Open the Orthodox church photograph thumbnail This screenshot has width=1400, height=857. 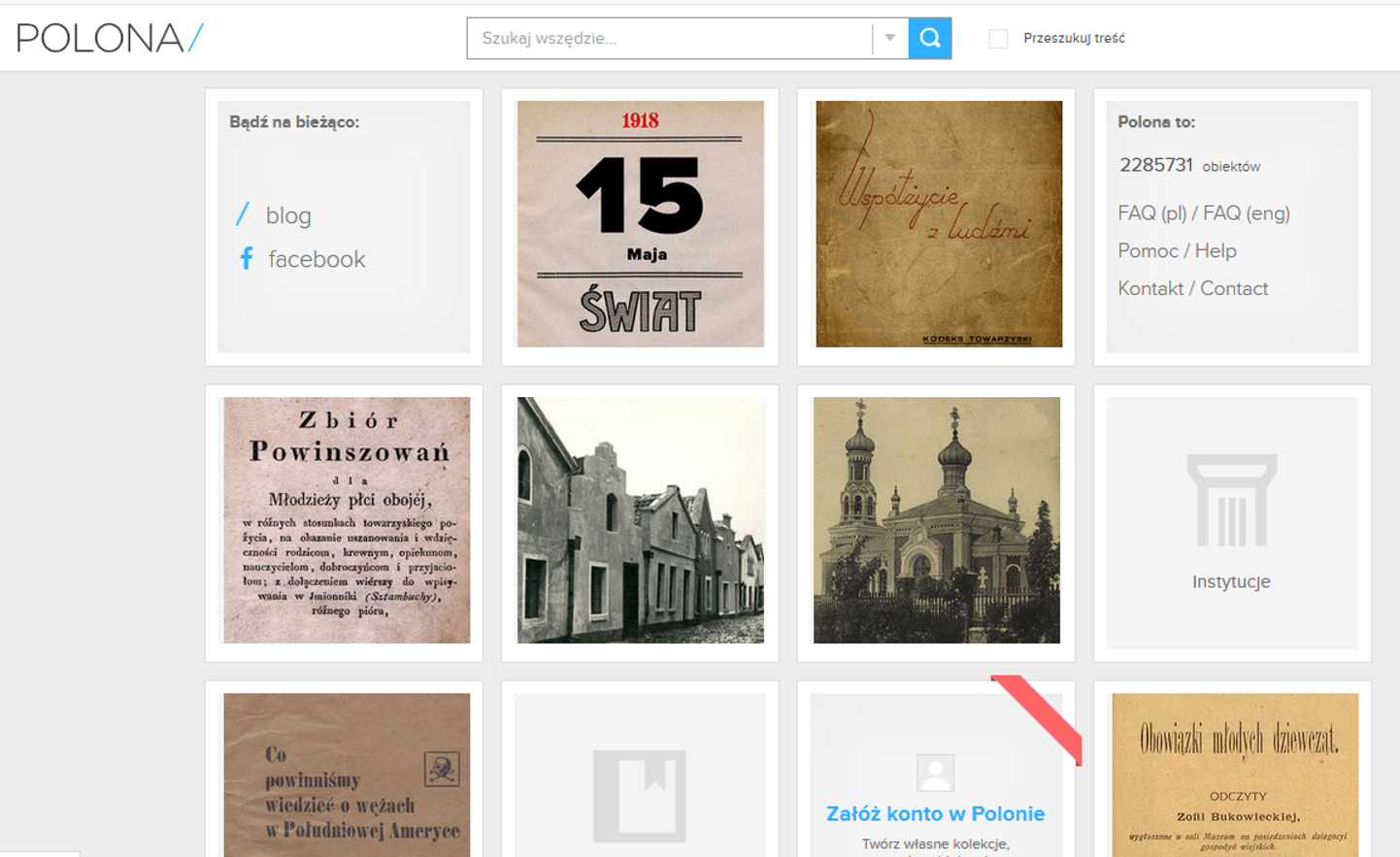click(937, 520)
